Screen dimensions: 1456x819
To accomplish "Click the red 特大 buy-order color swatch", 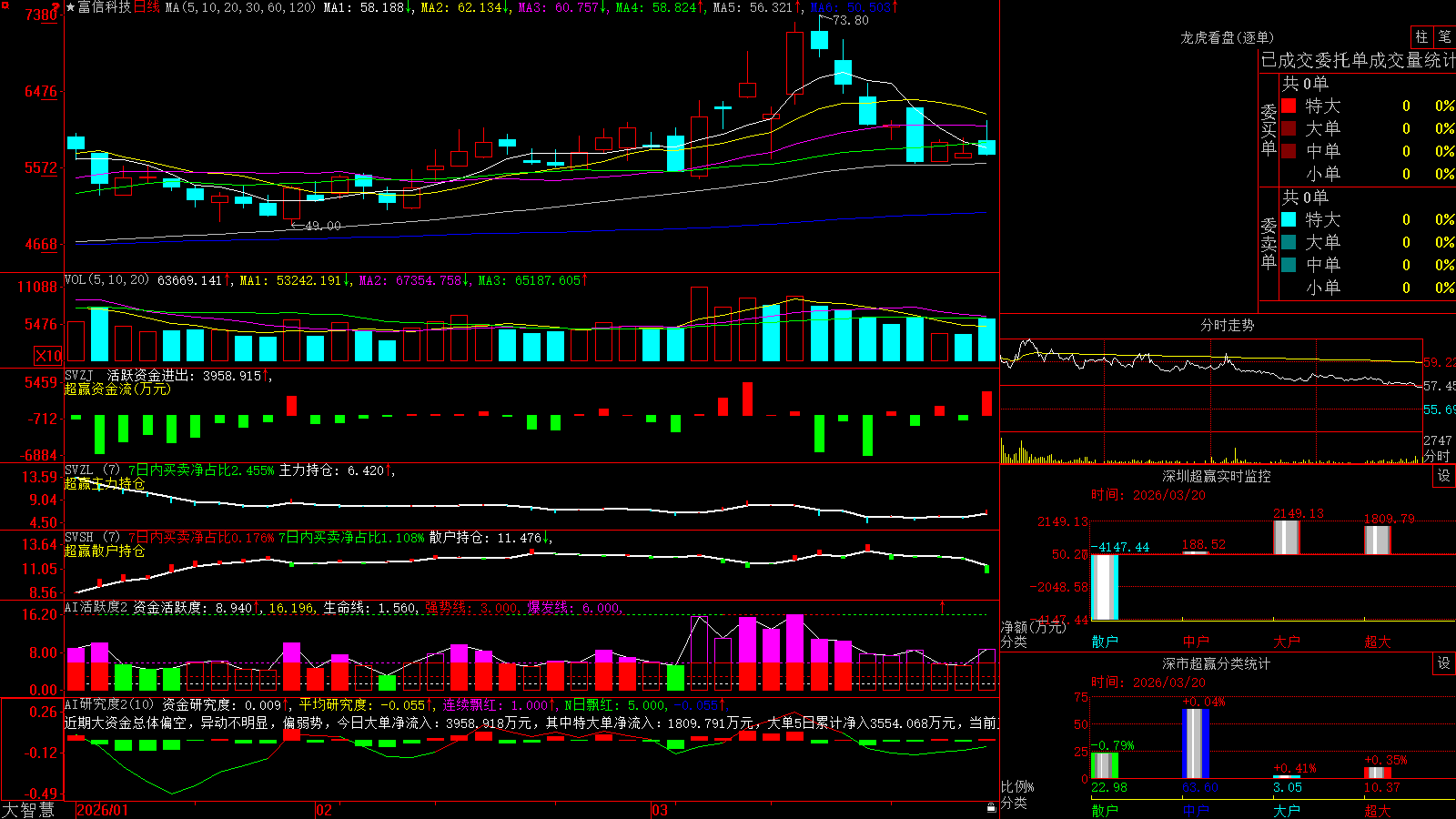I will (x=1289, y=106).
